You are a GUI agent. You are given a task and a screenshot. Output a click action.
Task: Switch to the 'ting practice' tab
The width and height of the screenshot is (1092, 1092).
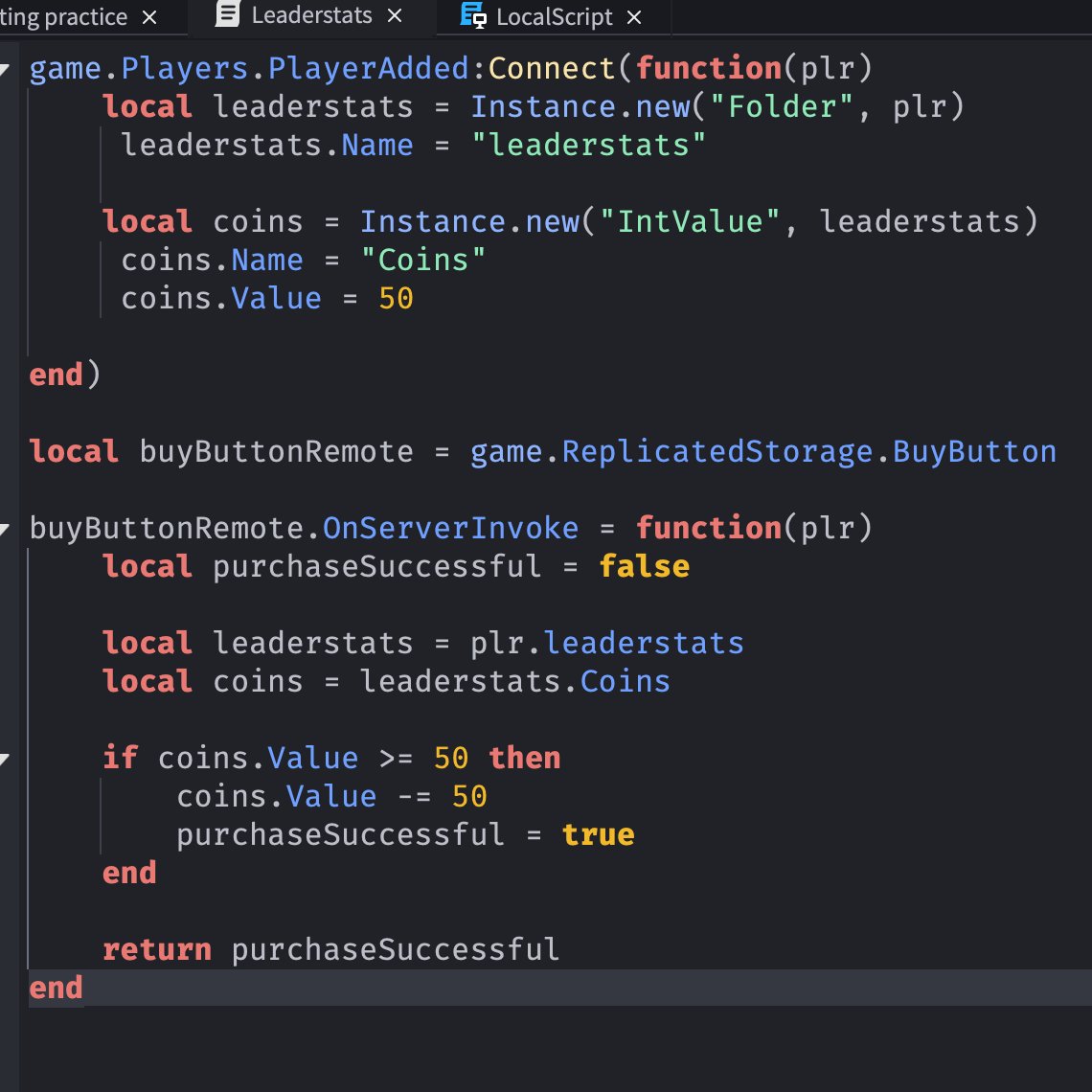63,16
